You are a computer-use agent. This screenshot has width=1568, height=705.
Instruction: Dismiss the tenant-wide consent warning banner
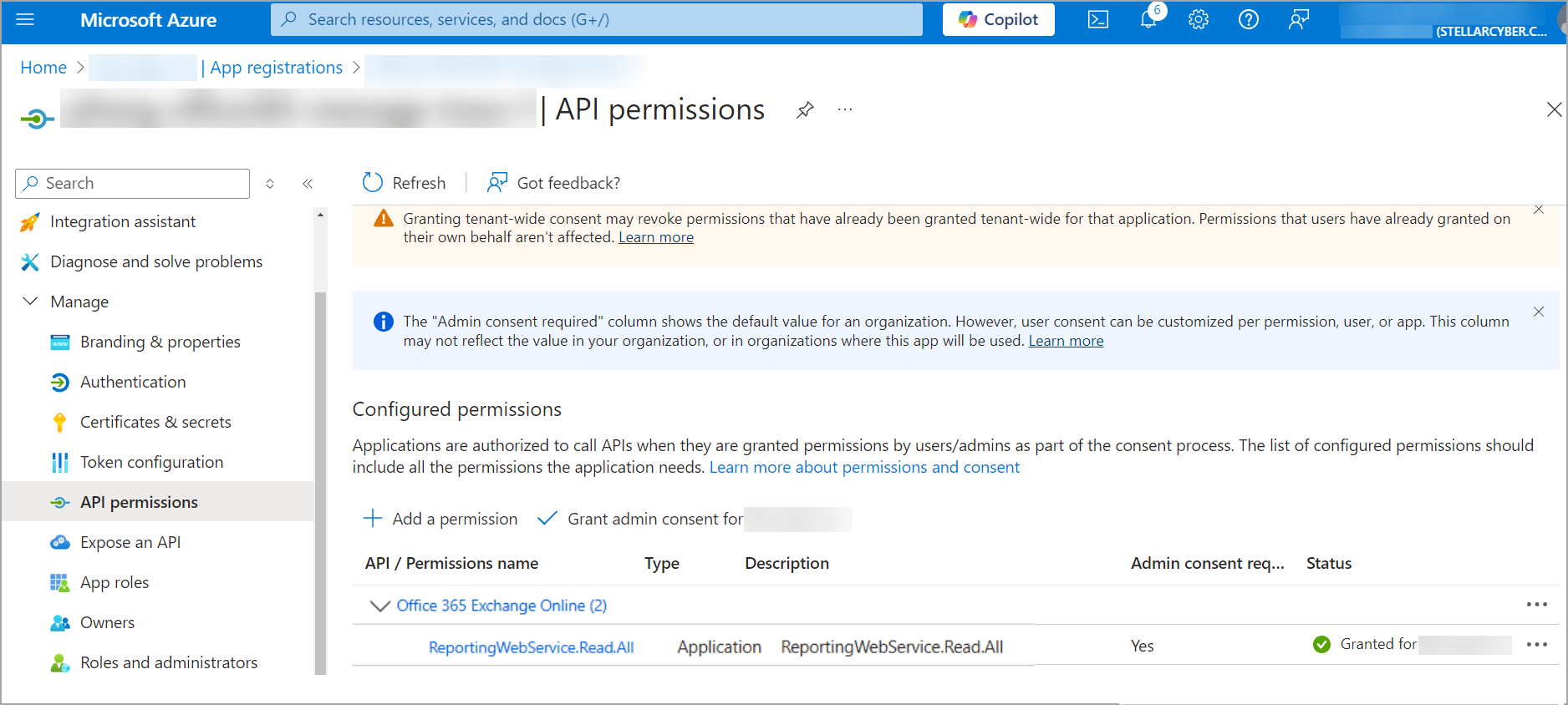[x=1538, y=210]
